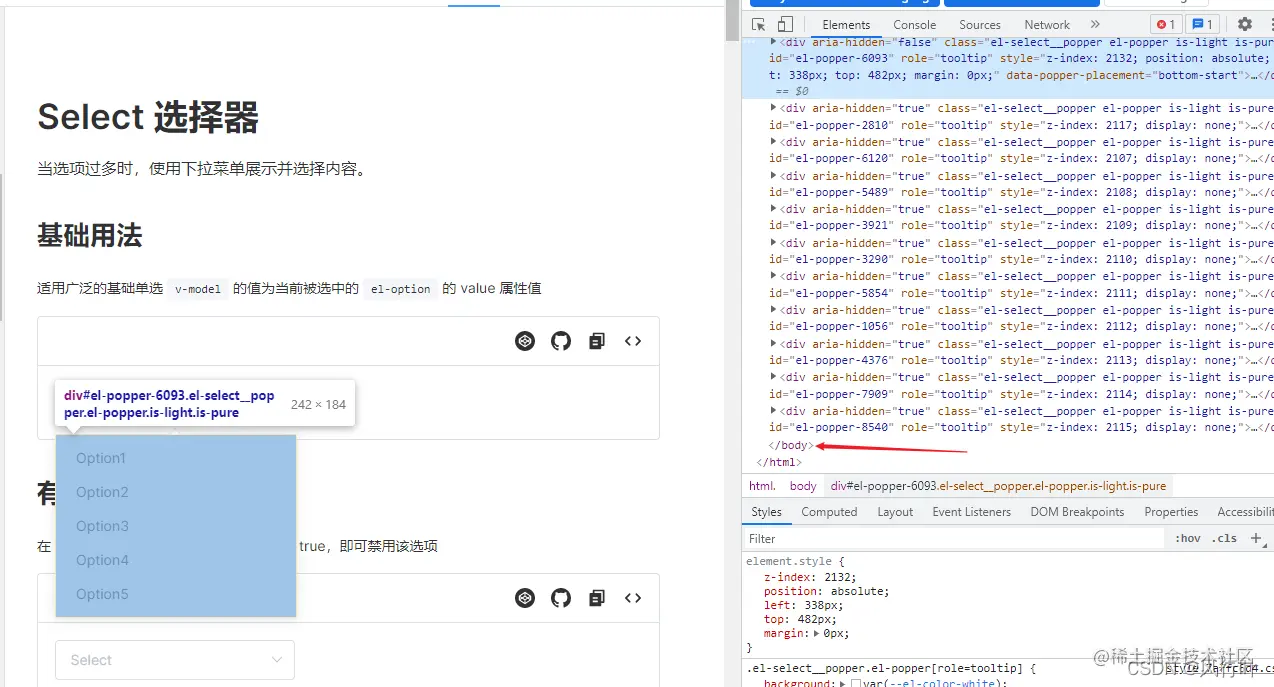Click the 基础用法 section heading
This screenshot has height=687, width=1274.
click(90, 236)
